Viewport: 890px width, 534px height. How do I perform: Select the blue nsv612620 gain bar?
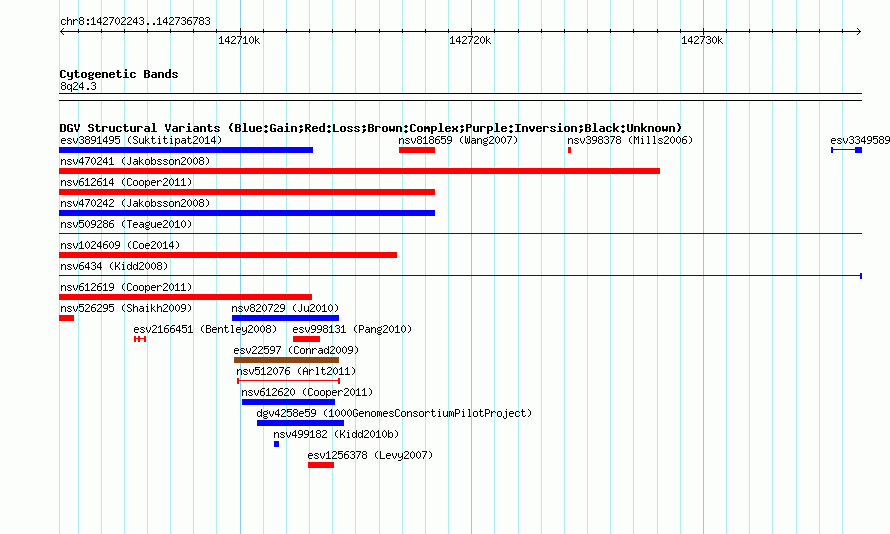[x=288, y=402]
